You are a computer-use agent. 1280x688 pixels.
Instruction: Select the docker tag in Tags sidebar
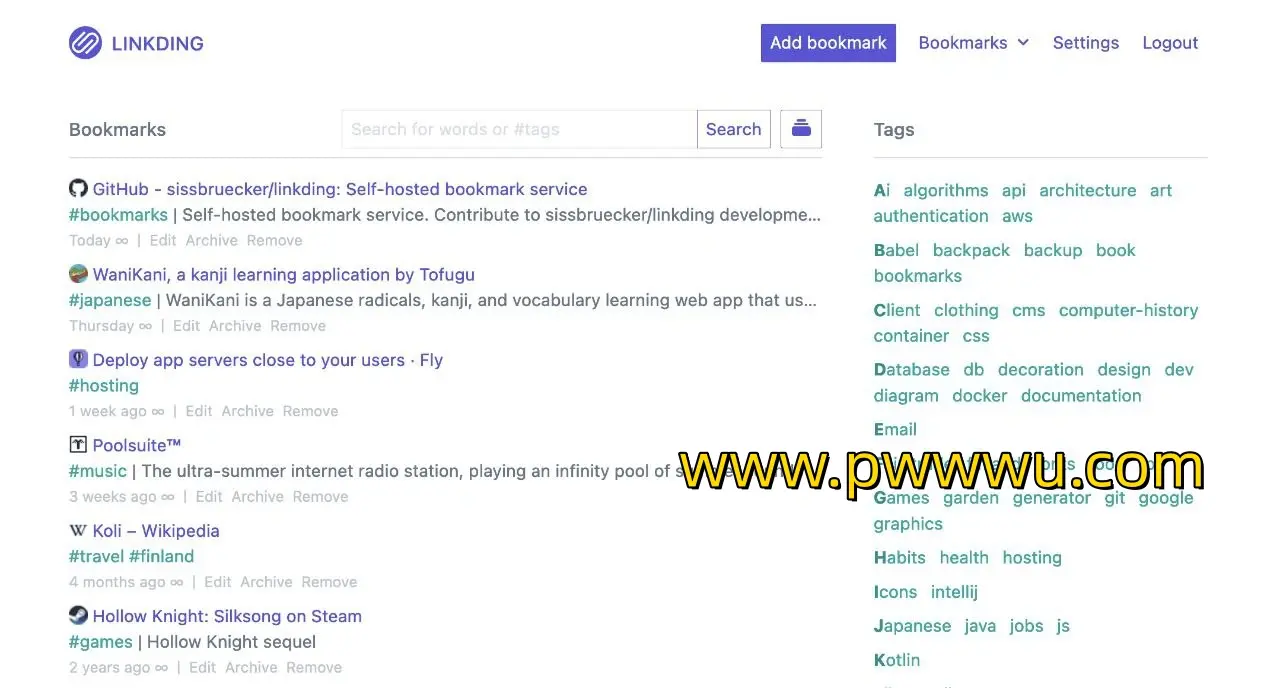coord(979,395)
